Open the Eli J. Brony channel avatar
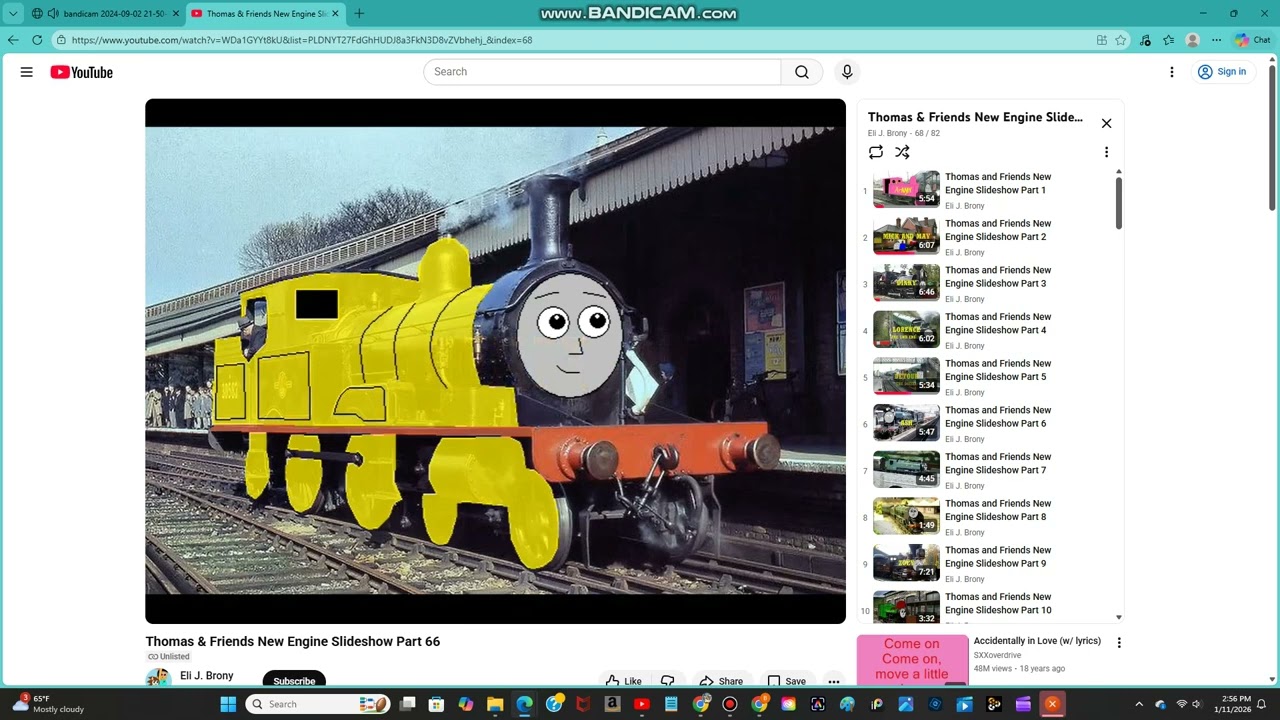The width and height of the screenshot is (1280, 720). point(158,678)
